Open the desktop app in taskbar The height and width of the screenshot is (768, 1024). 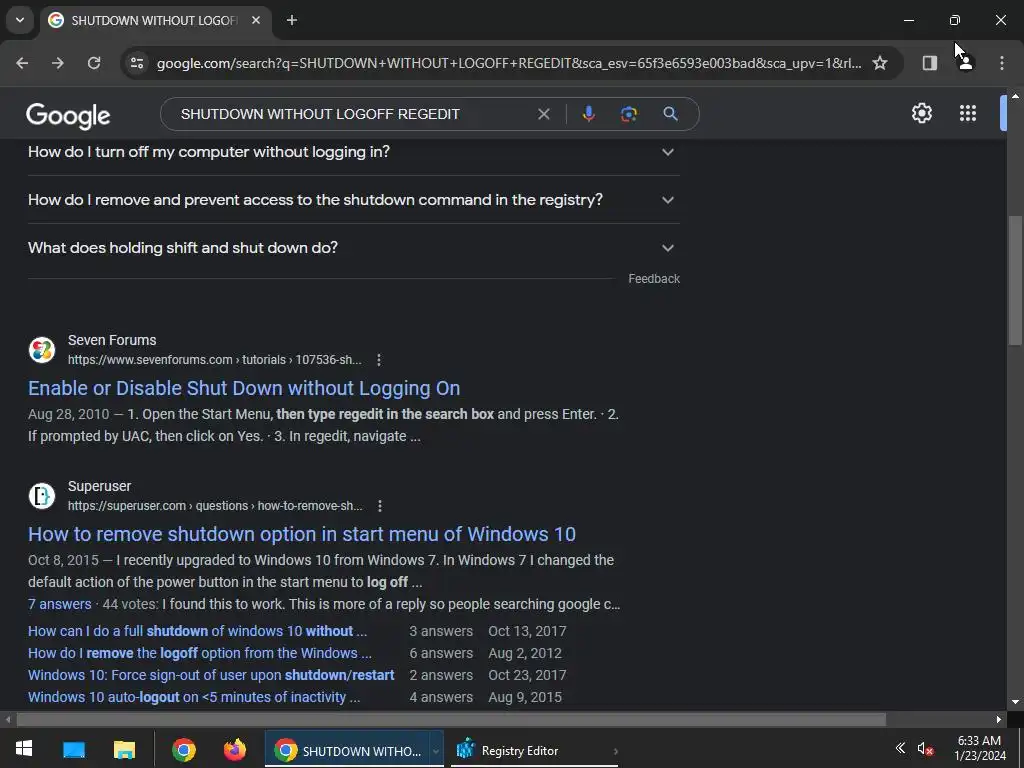(74, 749)
